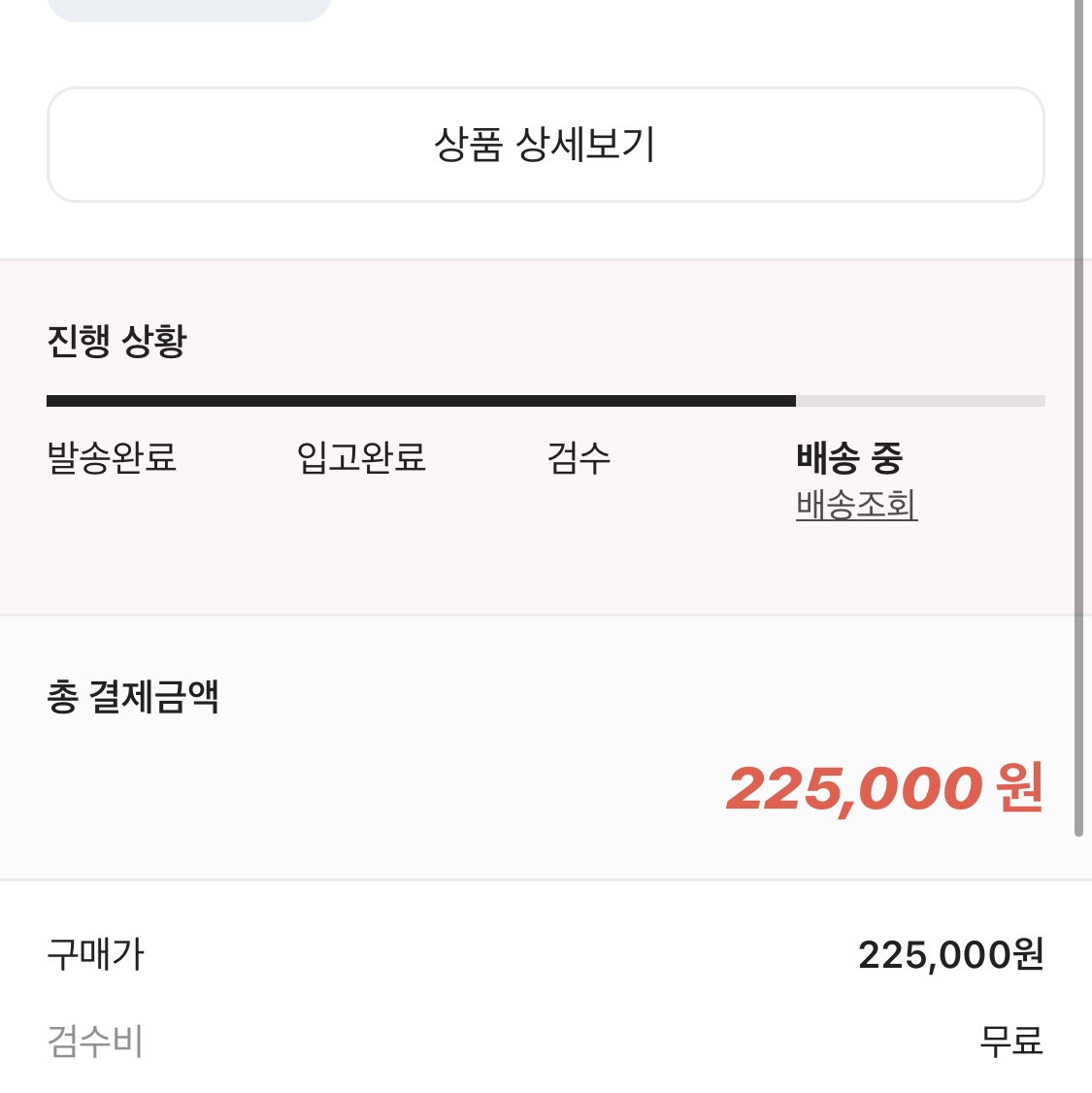The image size is (1092, 1093).
Task: Tap the 배송조회 tracking link
Action: point(856,505)
